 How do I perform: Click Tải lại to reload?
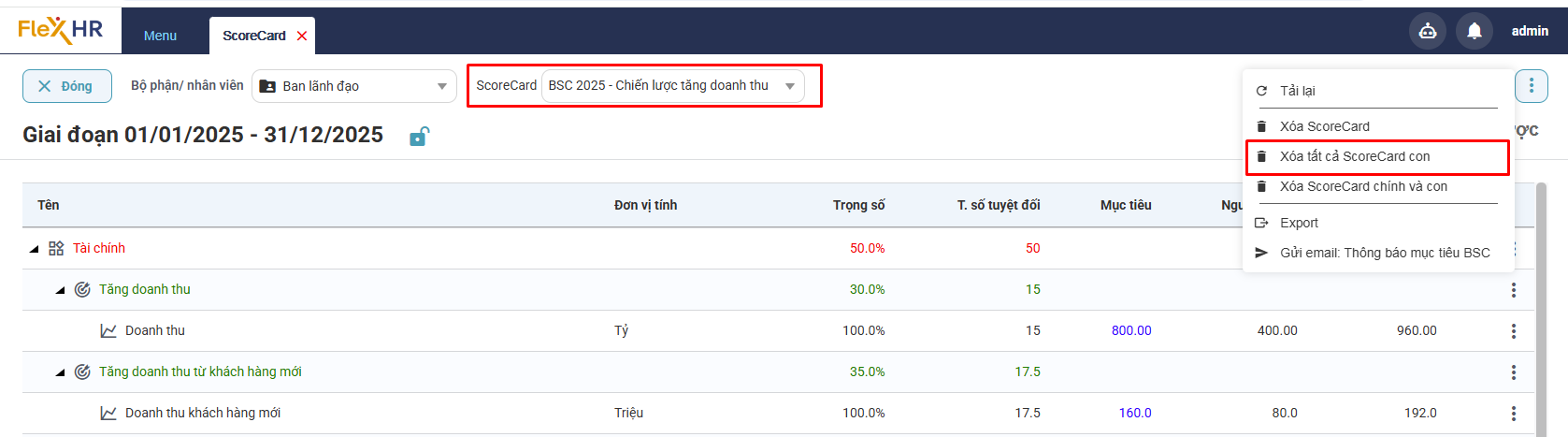1297,91
